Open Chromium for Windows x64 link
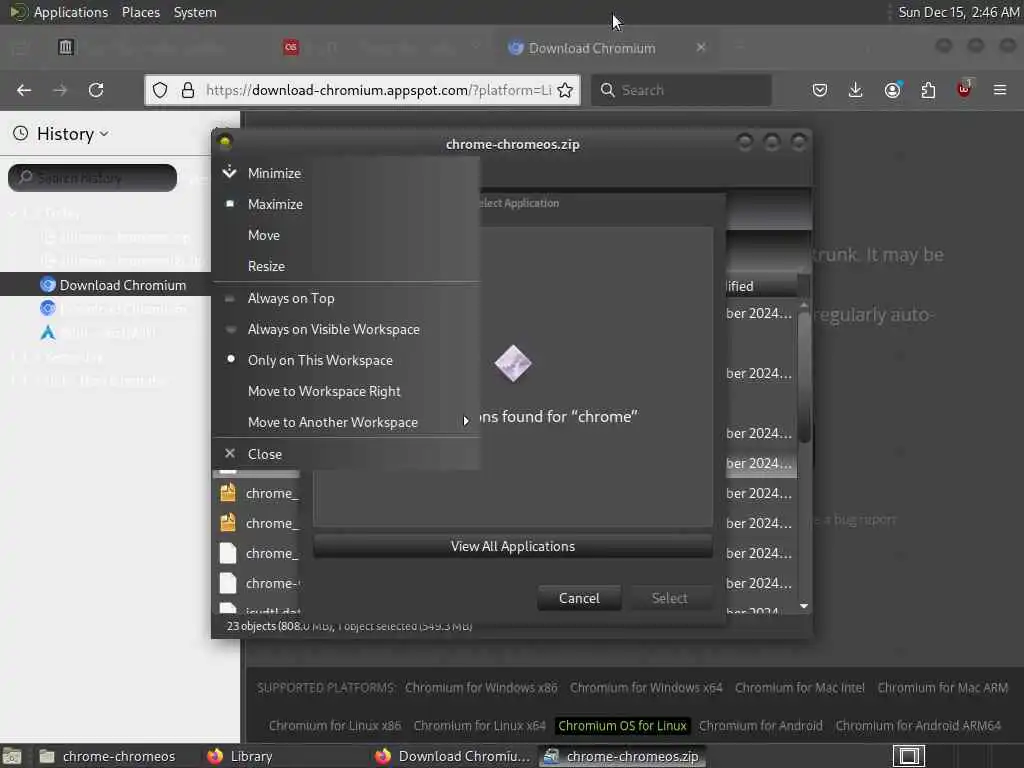 coord(646,688)
